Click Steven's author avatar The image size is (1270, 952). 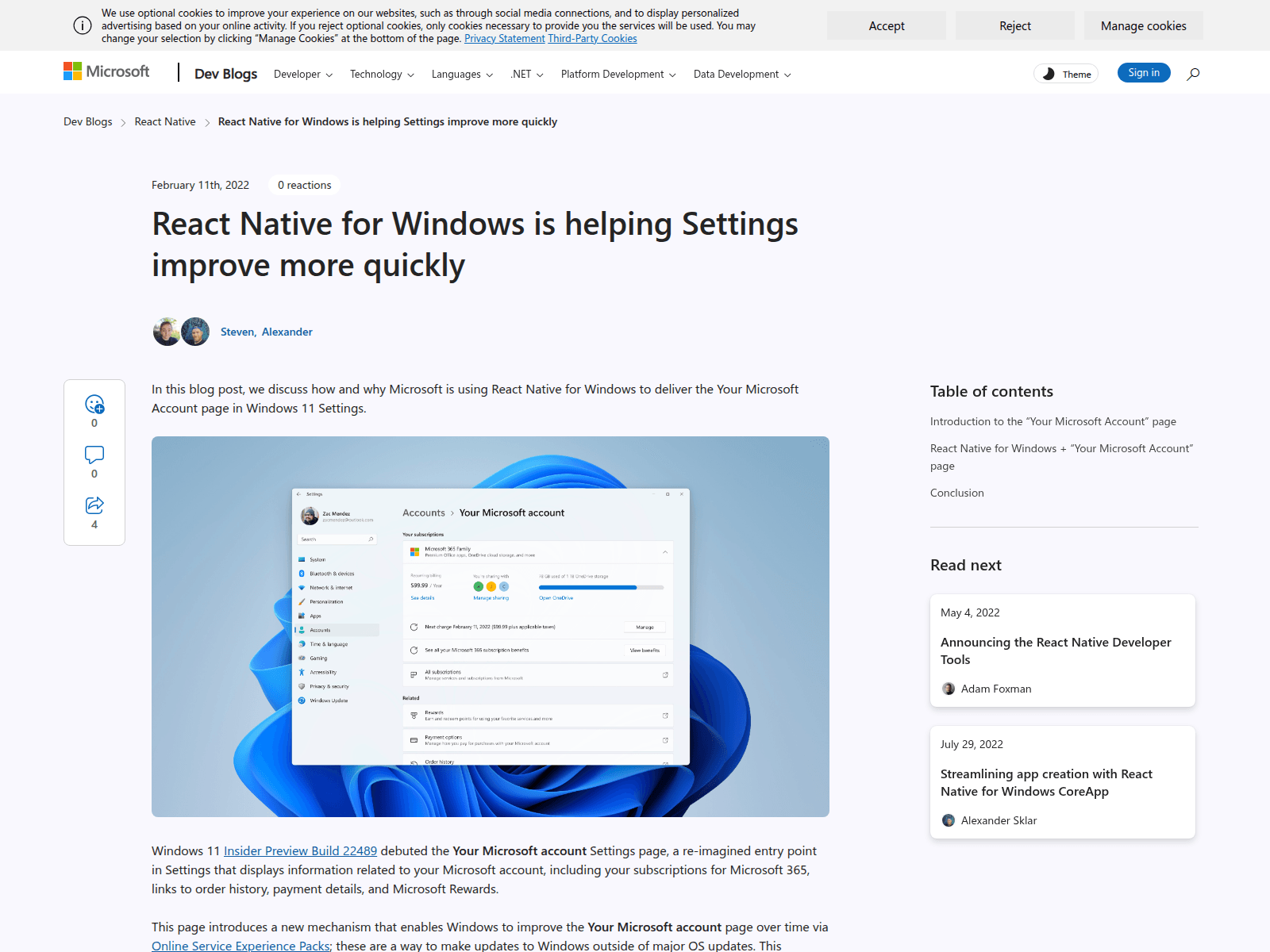click(167, 332)
